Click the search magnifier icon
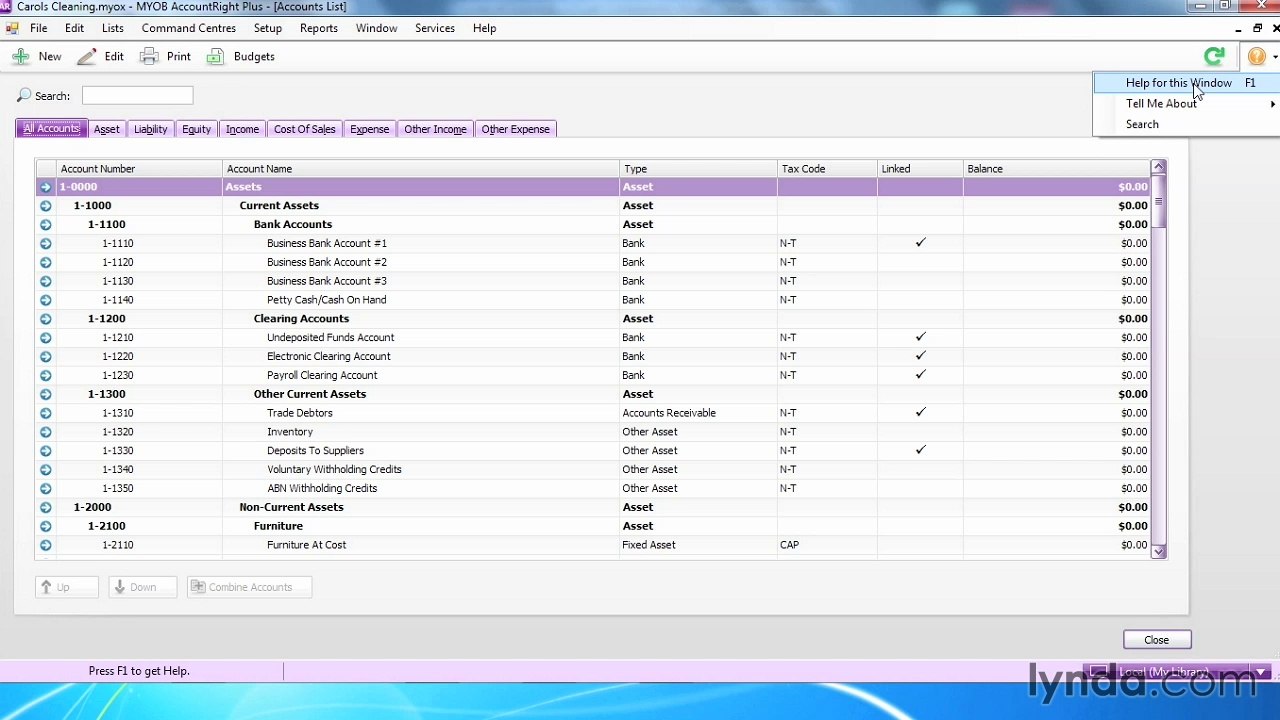Viewport: 1280px width, 720px height. 24,96
